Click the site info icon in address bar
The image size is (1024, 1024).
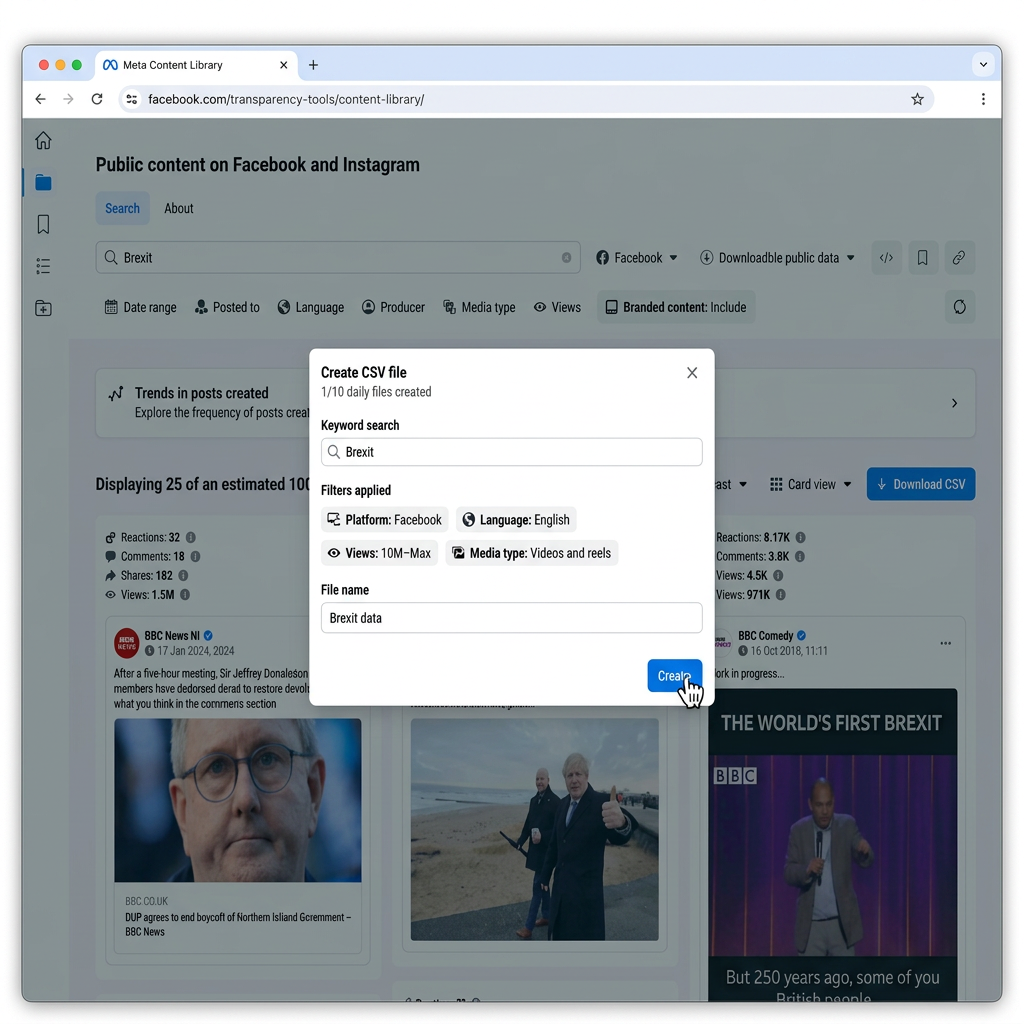pyautogui.click(x=132, y=99)
